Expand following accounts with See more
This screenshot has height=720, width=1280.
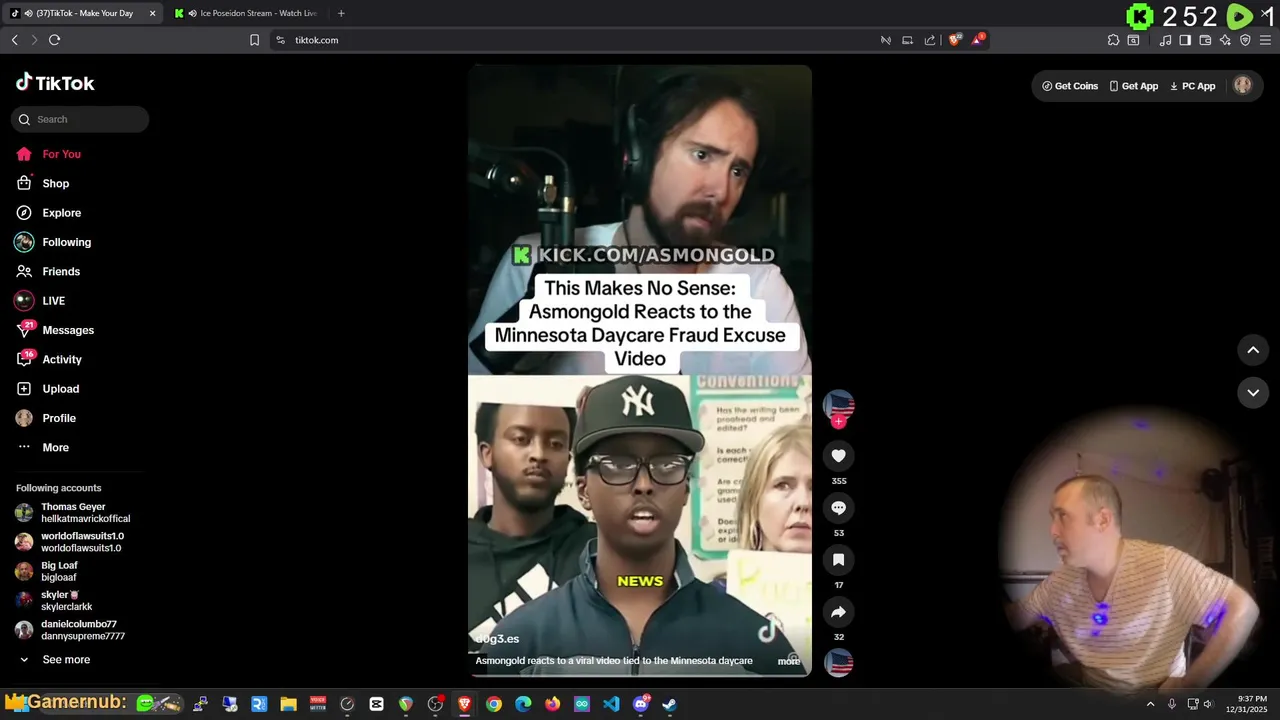pyautogui.click(x=55, y=660)
